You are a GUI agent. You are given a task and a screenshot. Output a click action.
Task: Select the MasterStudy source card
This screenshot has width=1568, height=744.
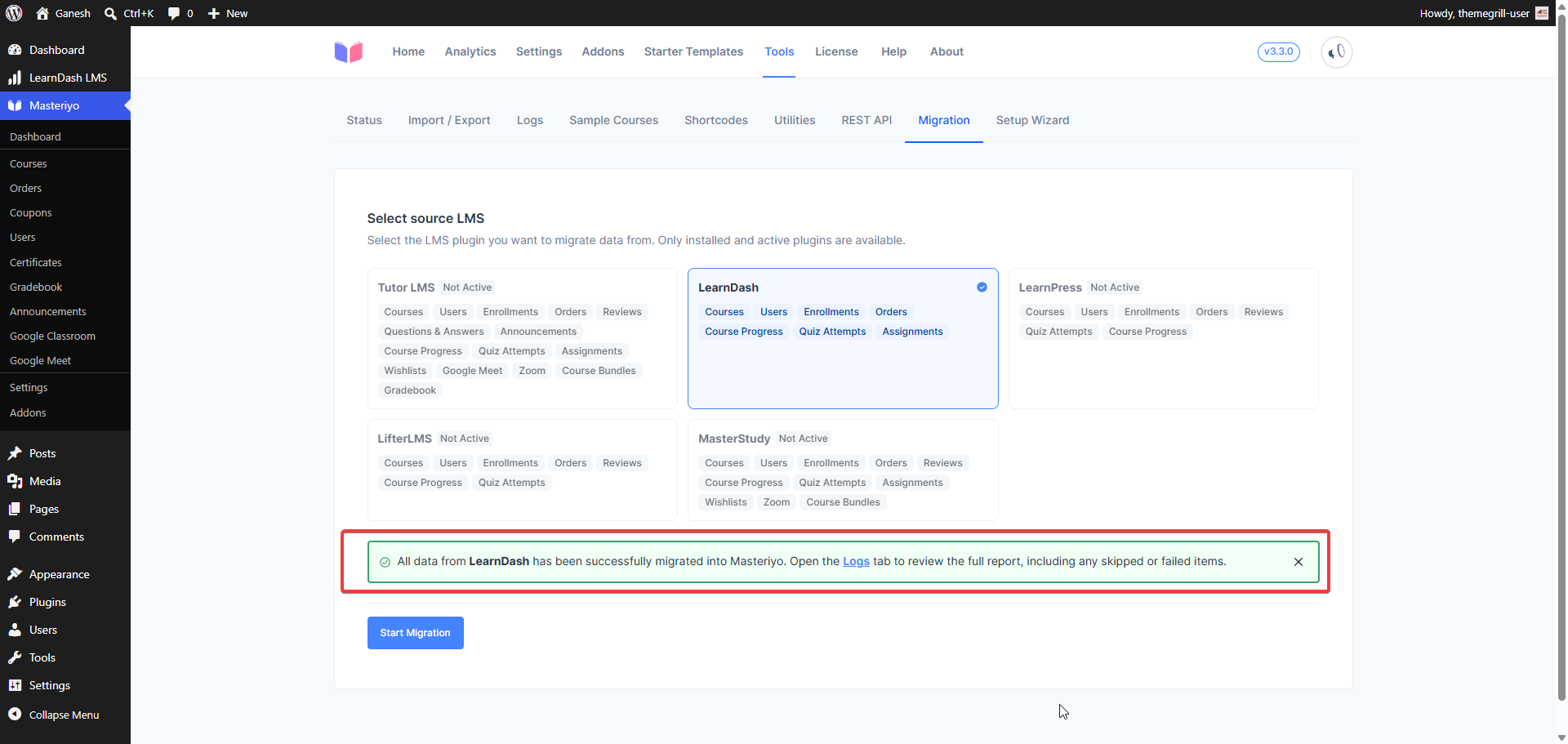843,470
